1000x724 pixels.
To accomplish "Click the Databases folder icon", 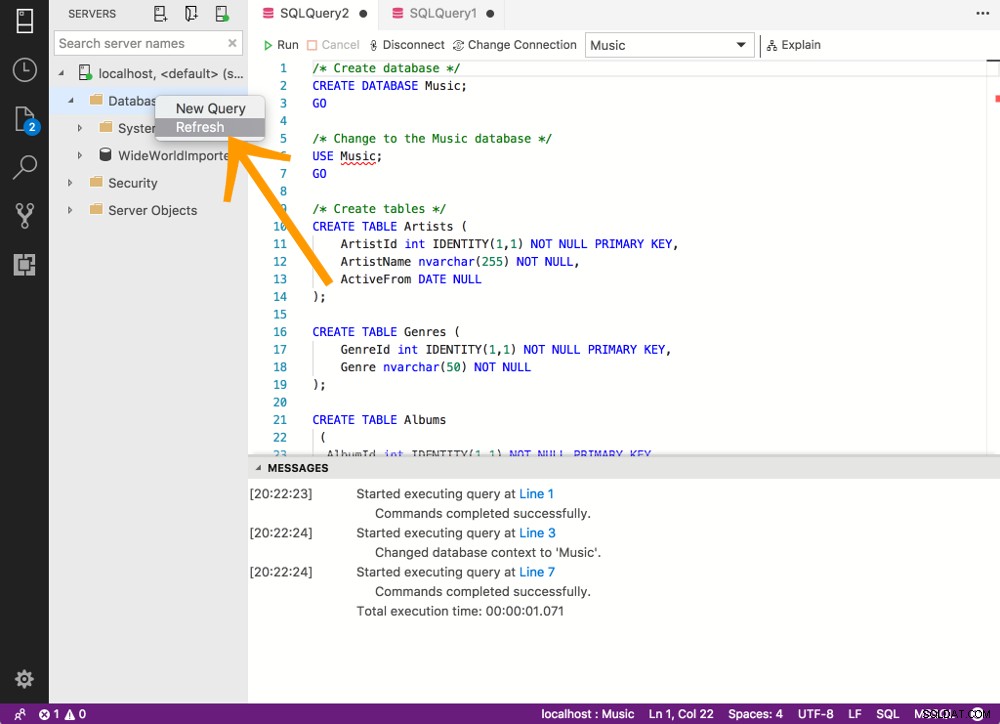I will click(96, 100).
